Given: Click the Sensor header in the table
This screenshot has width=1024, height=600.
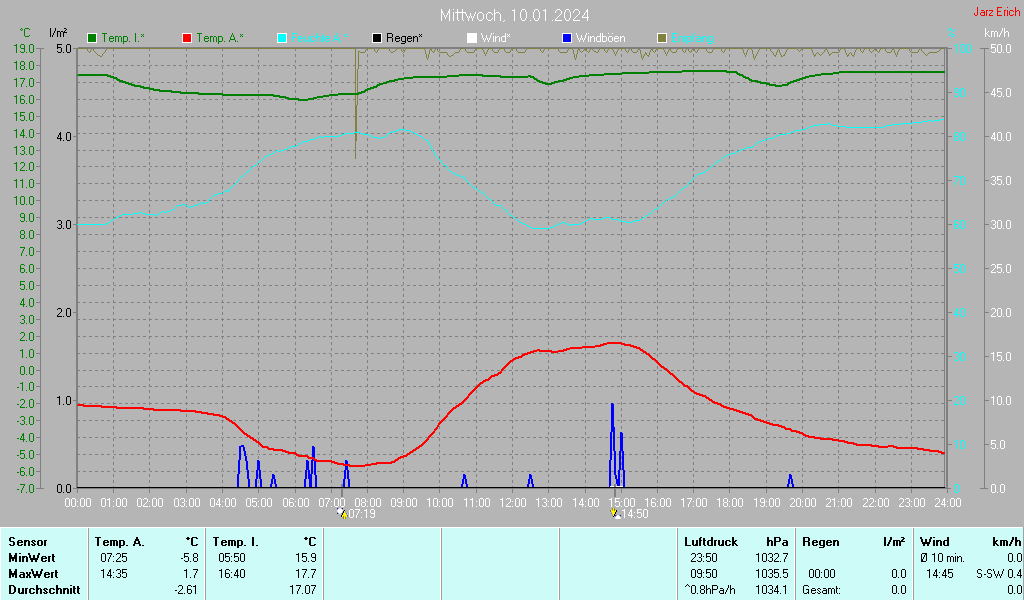Looking at the screenshot, I should (28, 541).
